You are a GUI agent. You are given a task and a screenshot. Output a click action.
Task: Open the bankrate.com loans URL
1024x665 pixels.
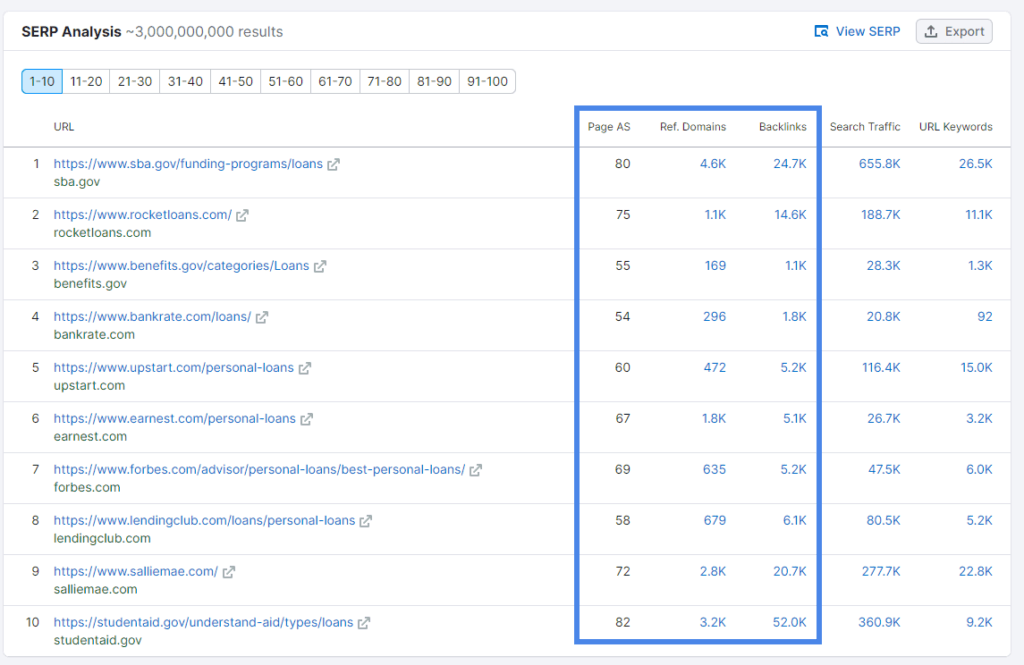tap(152, 317)
